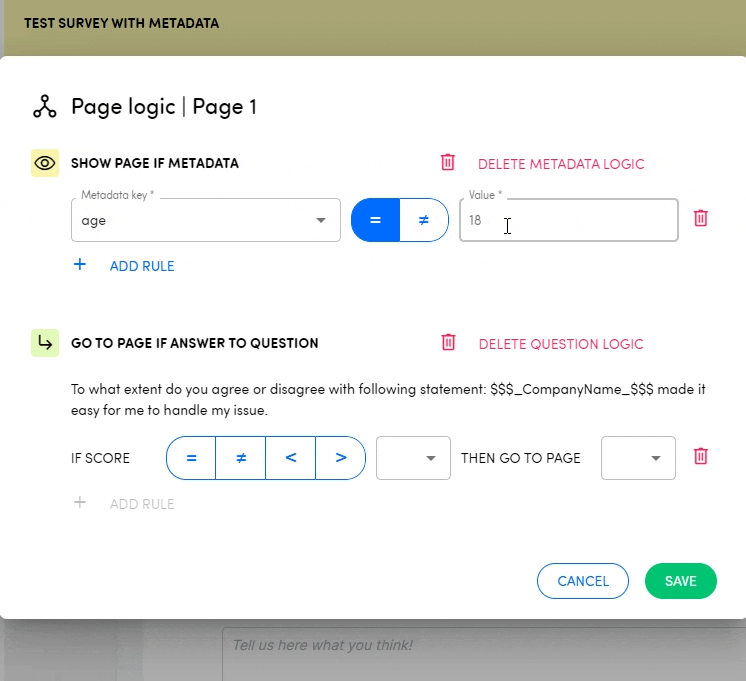Image resolution: width=746 pixels, height=681 pixels.
Task: Choose the greater-than score operator
Action: (341, 458)
